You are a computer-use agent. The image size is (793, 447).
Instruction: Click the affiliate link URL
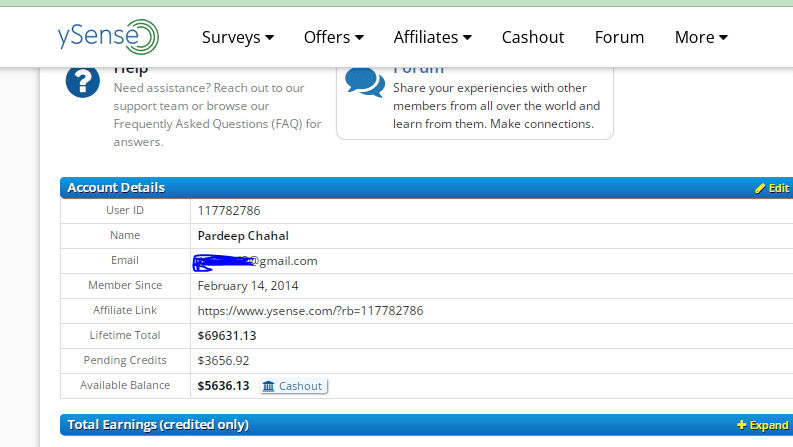click(x=311, y=311)
